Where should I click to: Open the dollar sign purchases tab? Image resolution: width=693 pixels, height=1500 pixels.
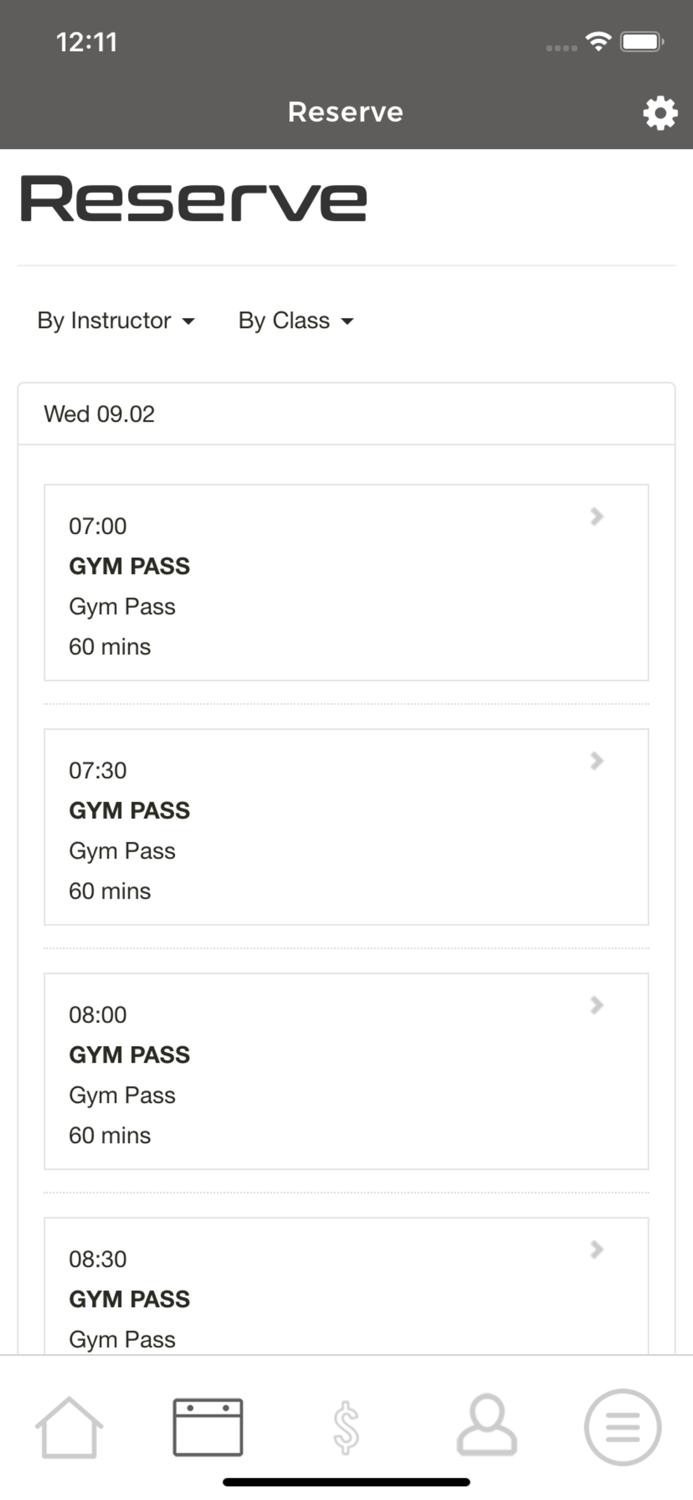346,1427
